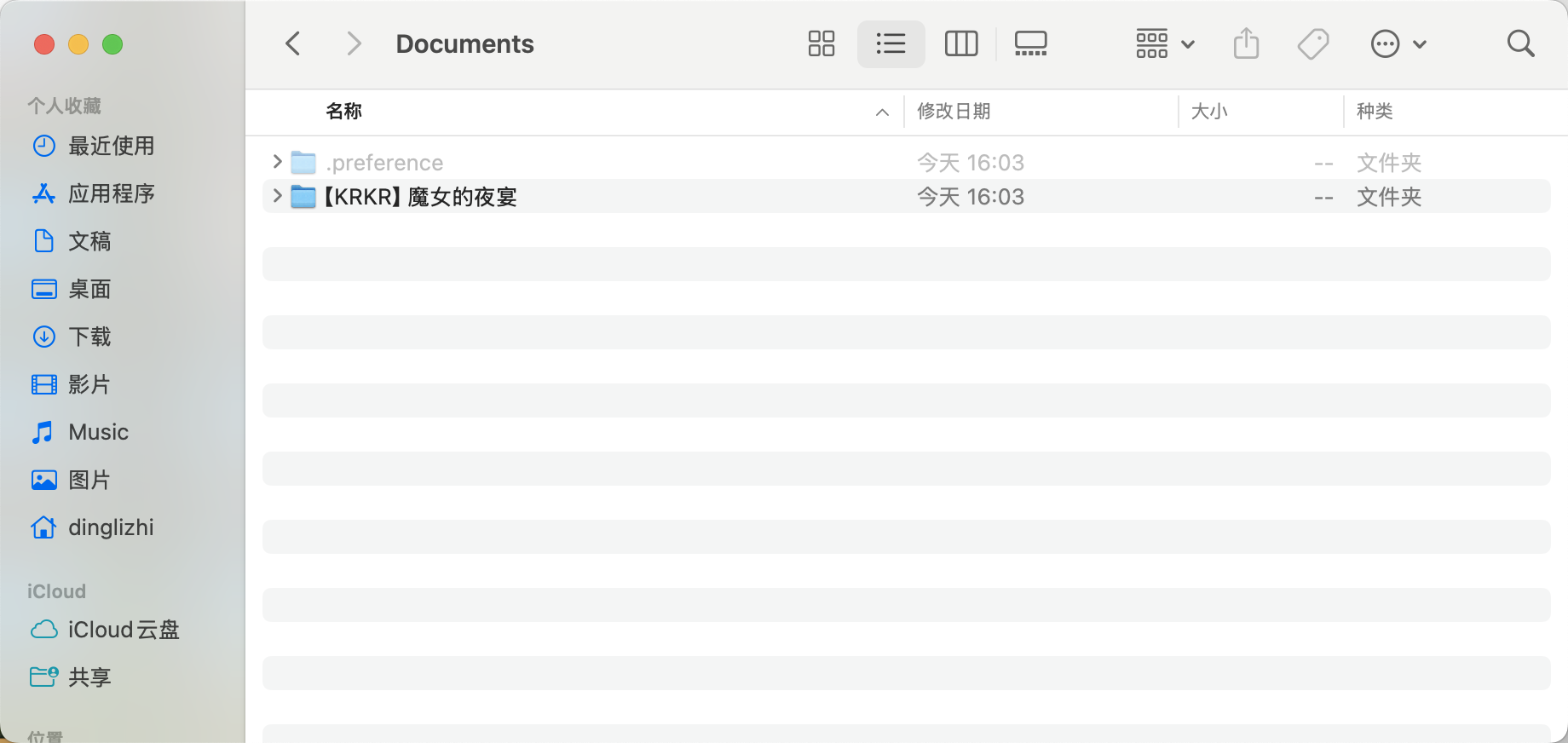Switch to column view
This screenshot has height=743, width=1568.
(960, 43)
